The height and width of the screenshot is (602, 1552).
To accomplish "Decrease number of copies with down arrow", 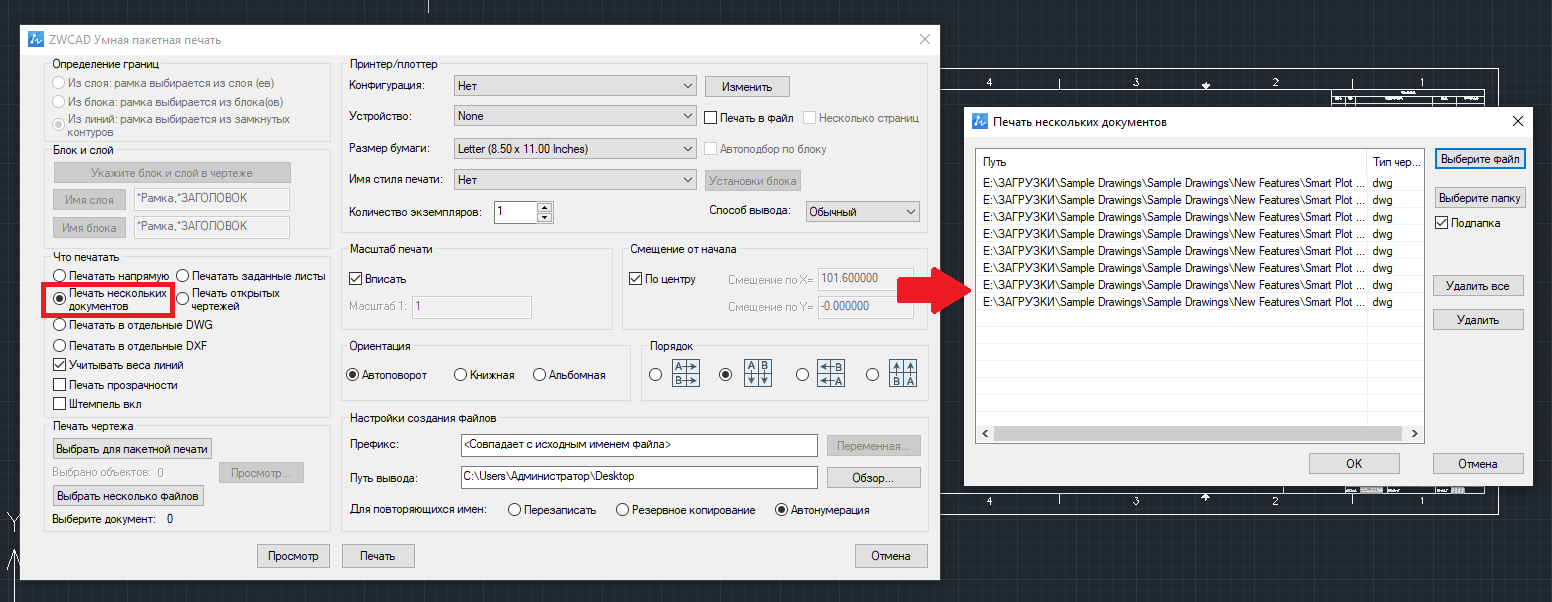I will tap(545, 217).
